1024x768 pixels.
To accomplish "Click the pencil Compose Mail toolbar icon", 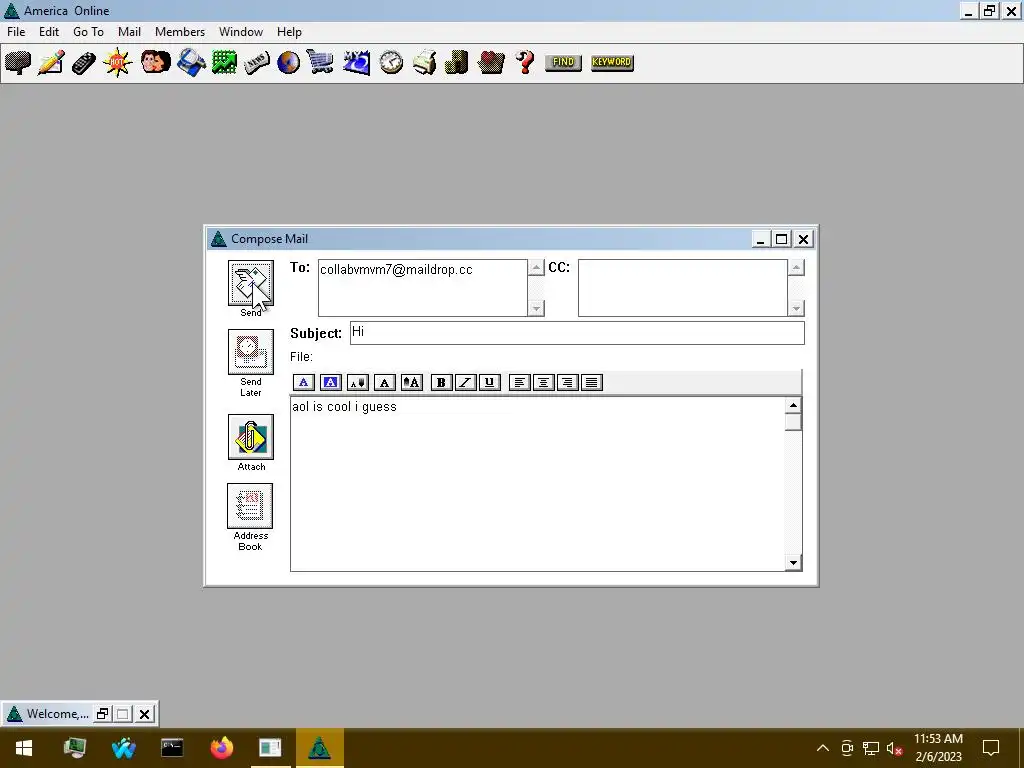I will pyautogui.click(x=51, y=63).
